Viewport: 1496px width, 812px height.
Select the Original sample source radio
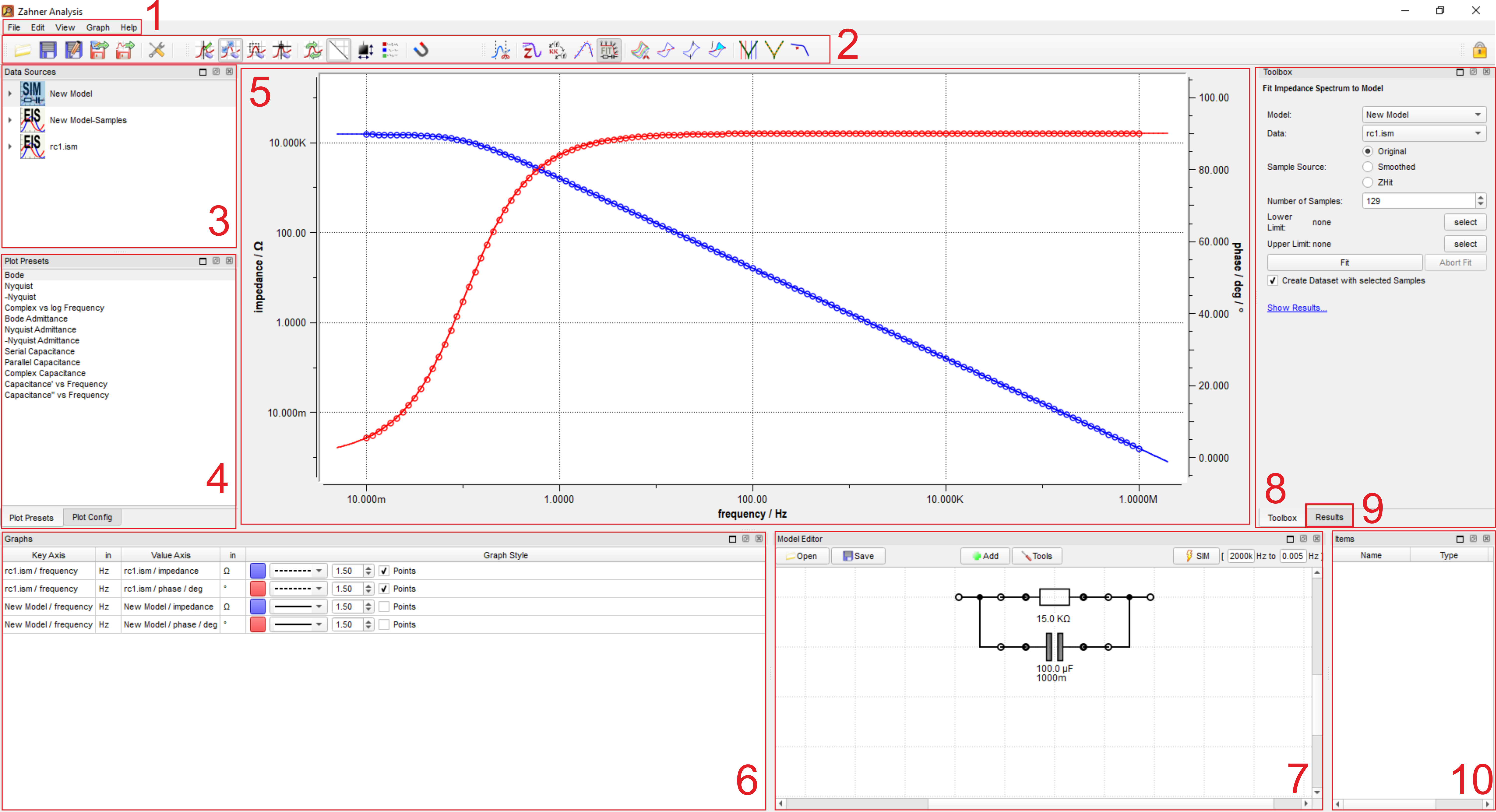point(1368,151)
